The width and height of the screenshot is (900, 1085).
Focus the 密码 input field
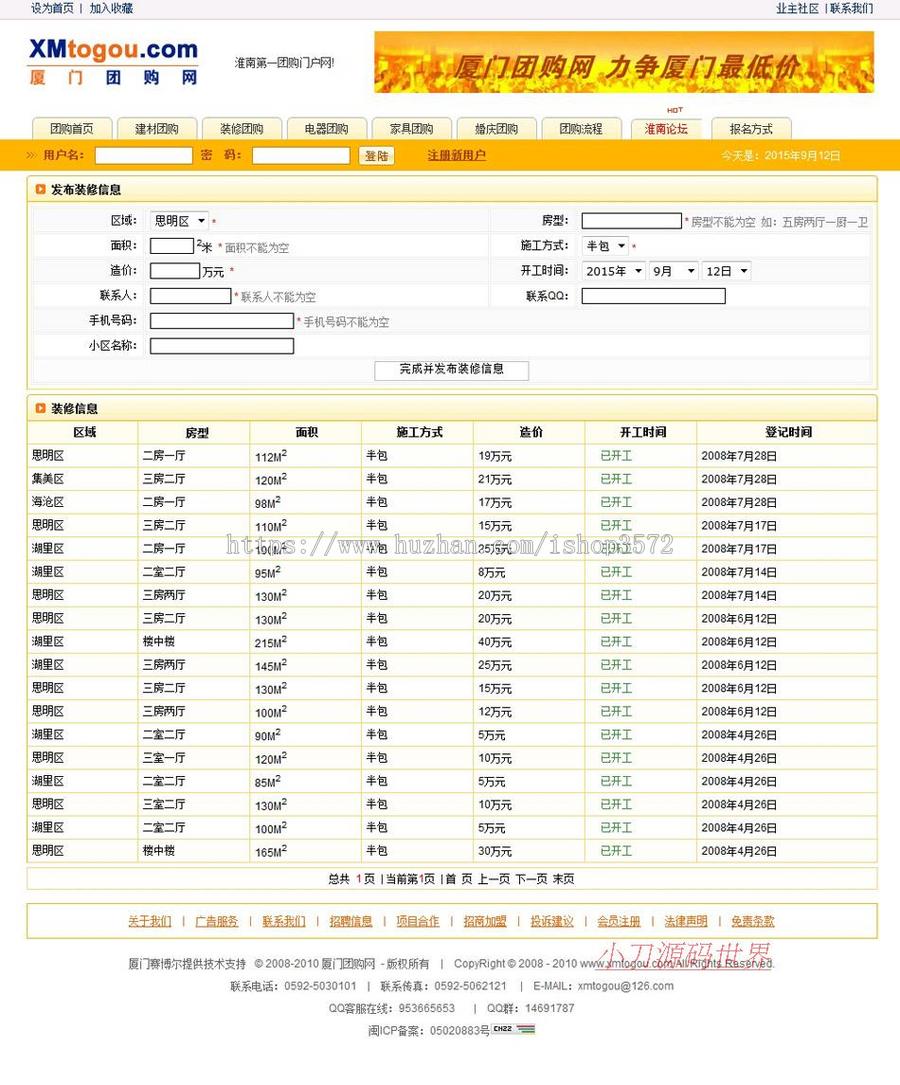[x=301, y=156]
